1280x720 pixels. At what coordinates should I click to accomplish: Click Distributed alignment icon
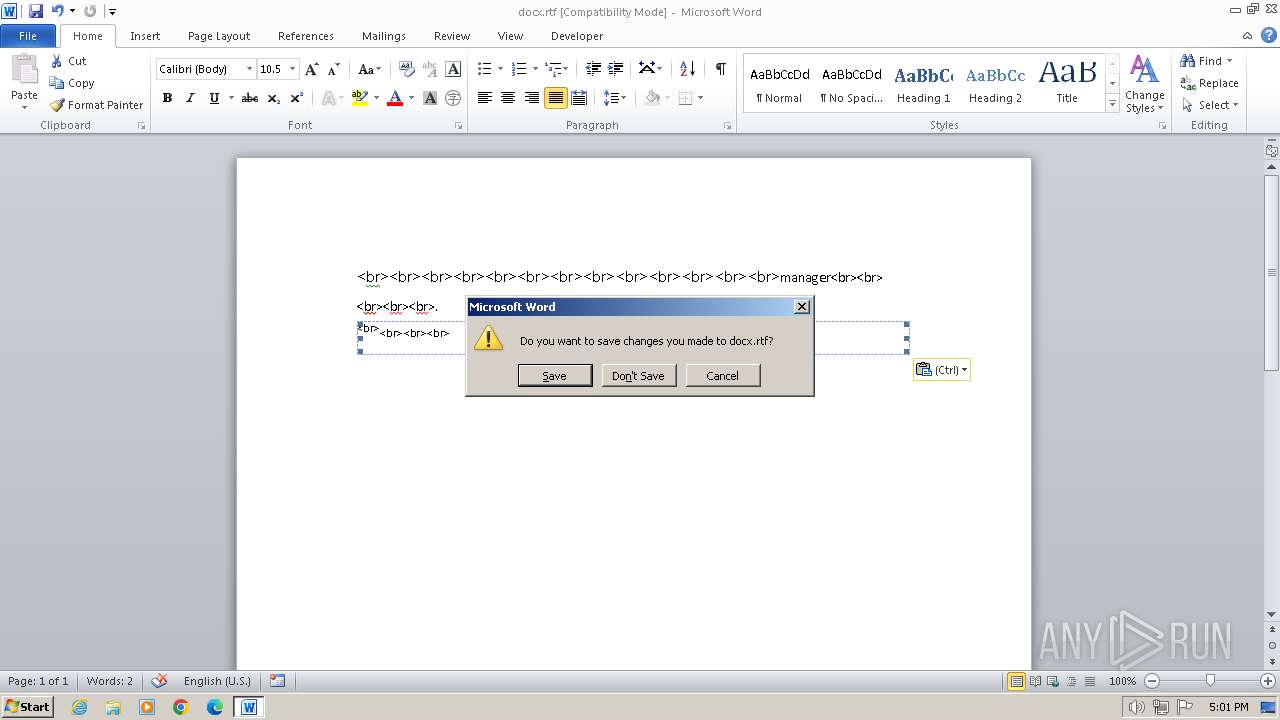(x=578, y=98)
